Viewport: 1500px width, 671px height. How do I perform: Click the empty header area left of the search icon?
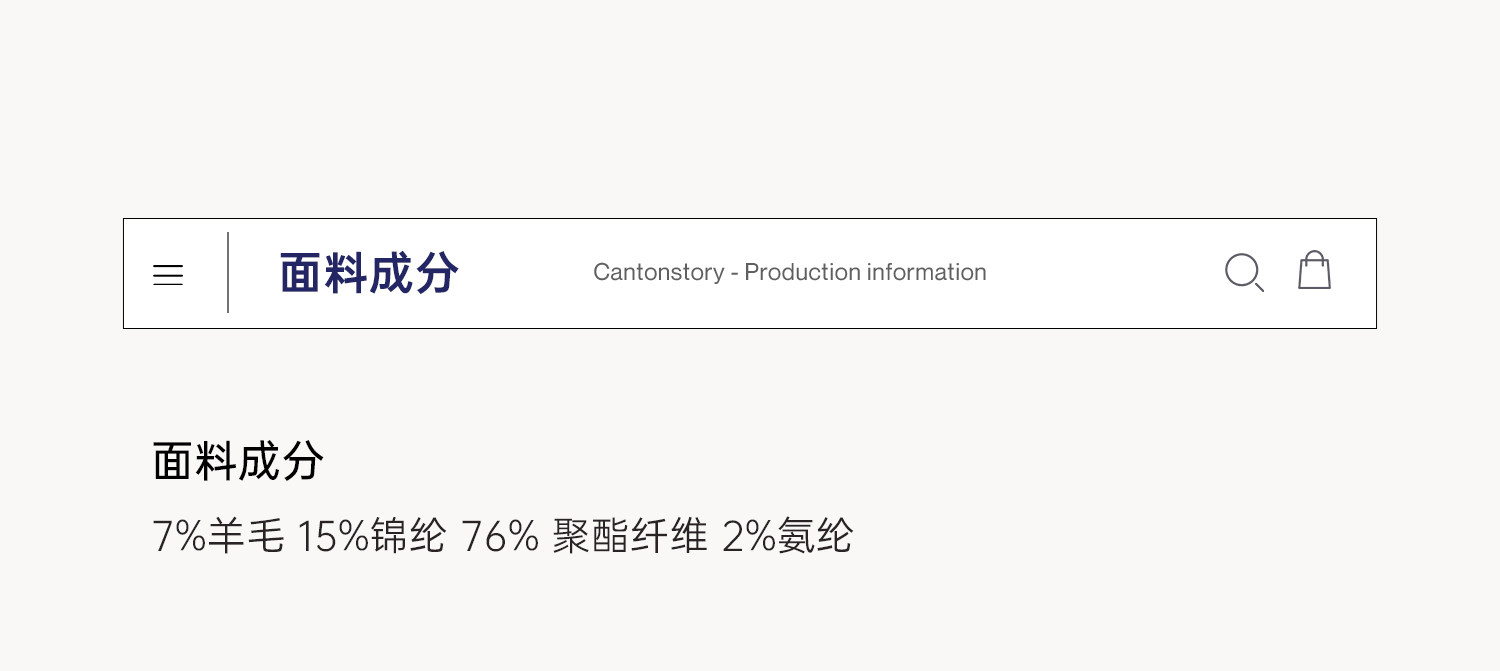coord(1100,272)
